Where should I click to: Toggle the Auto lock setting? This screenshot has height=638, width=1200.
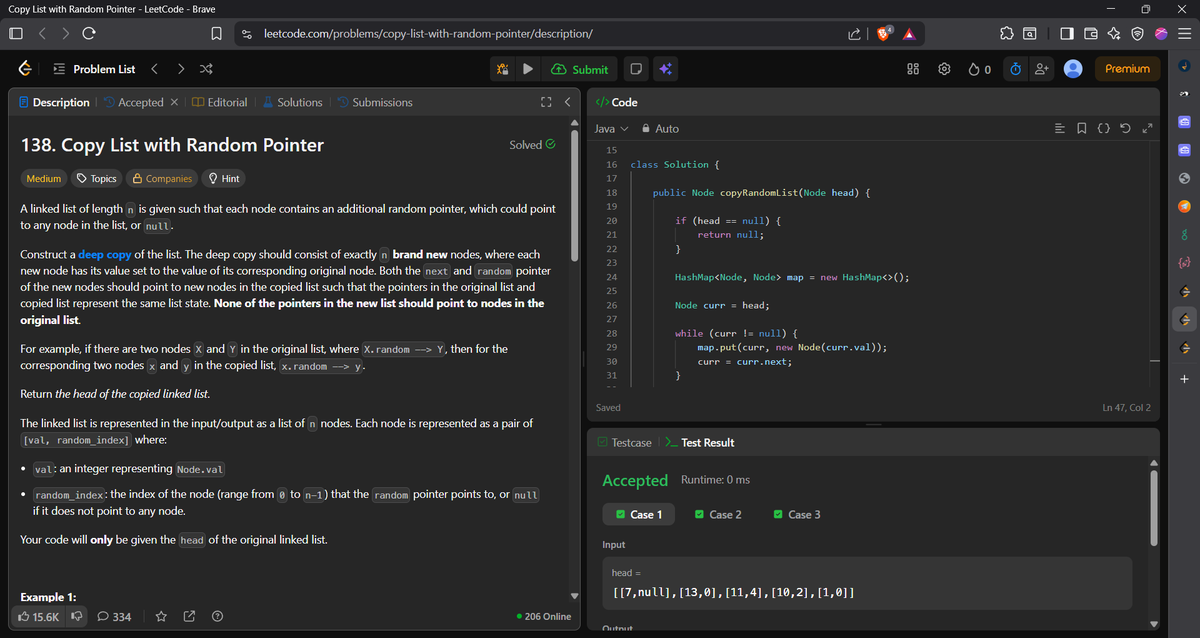[x=659, y=128]
